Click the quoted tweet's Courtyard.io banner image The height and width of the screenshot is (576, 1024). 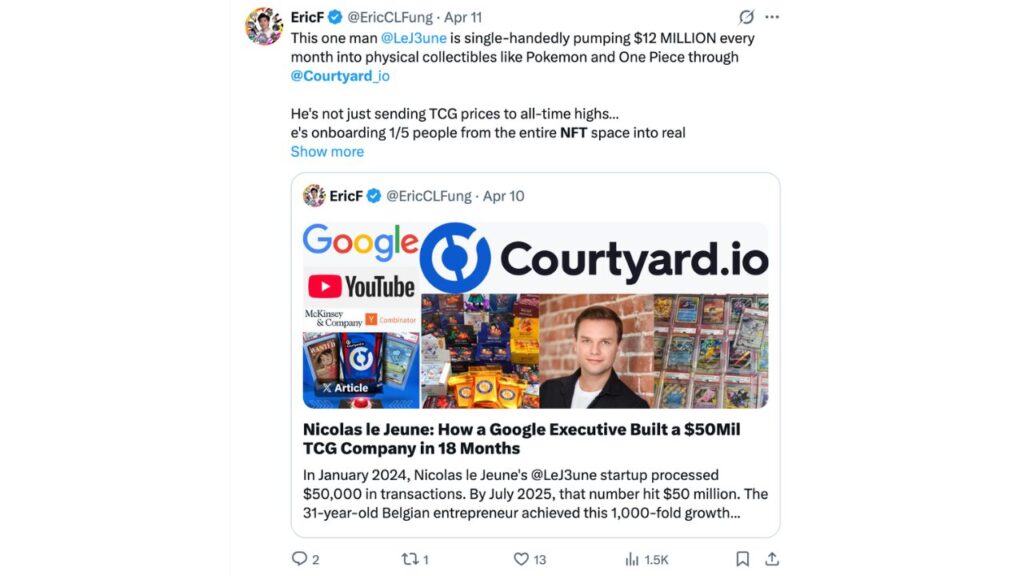click(x=595, y=259)
